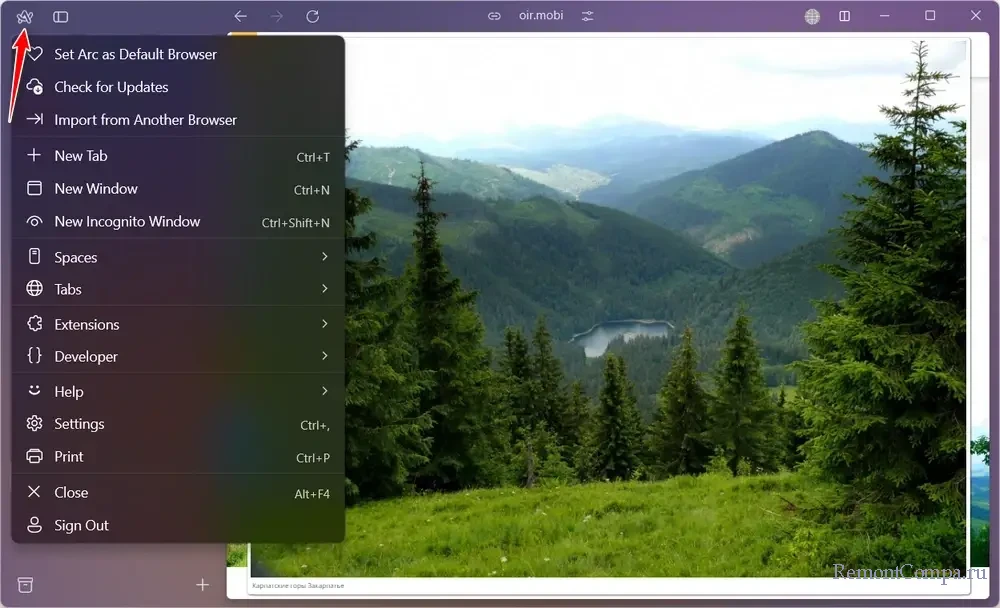Click Check for Updates
Image resolution: width=1000 pixels, height=608 pixels.
coord(111,87)
